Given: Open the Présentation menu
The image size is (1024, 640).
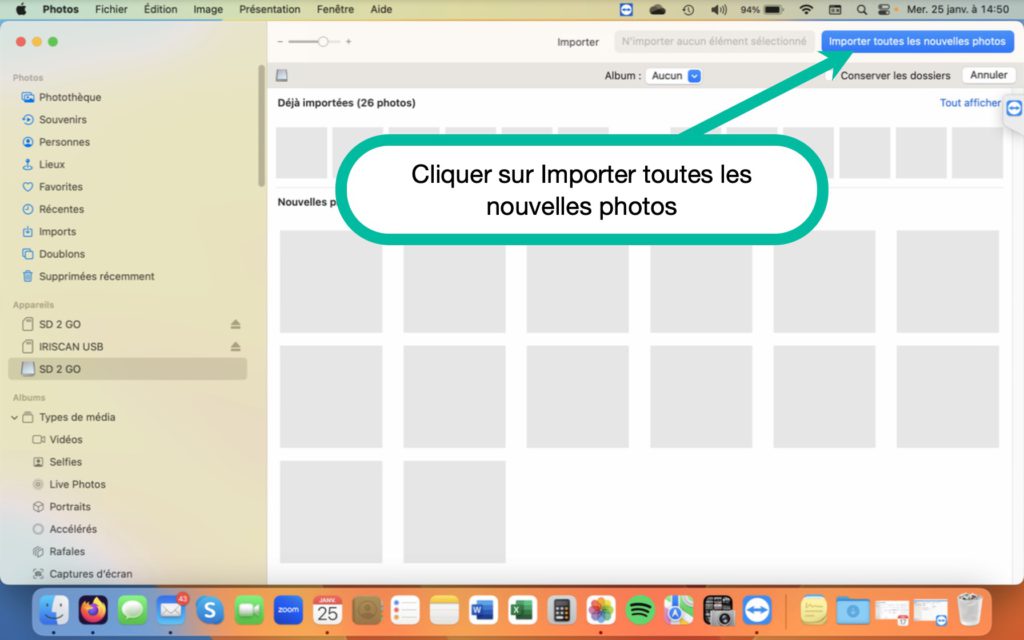Looking at the screenshot, I should [269, 9].
